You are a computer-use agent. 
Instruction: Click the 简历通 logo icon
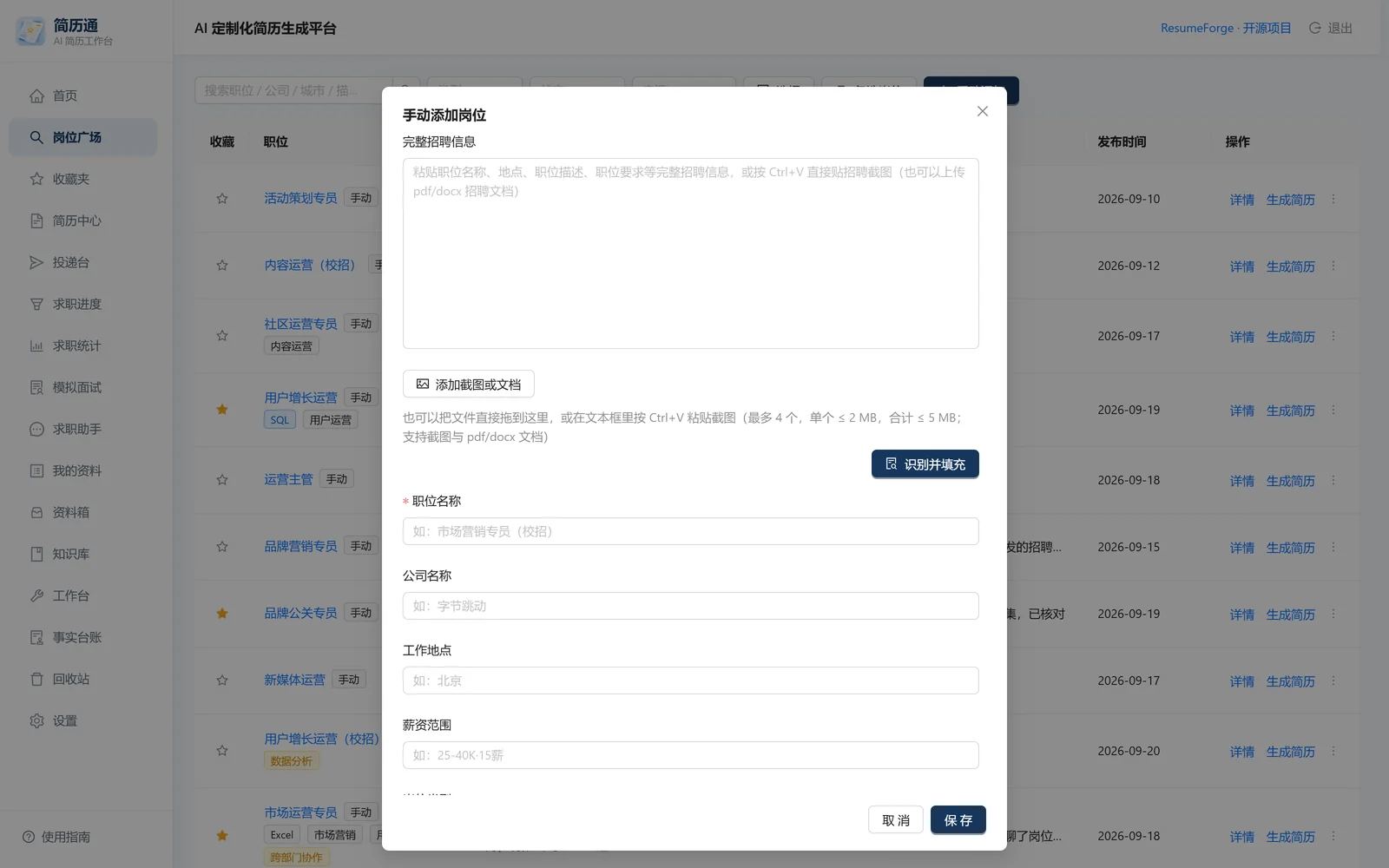click(30, 31)
